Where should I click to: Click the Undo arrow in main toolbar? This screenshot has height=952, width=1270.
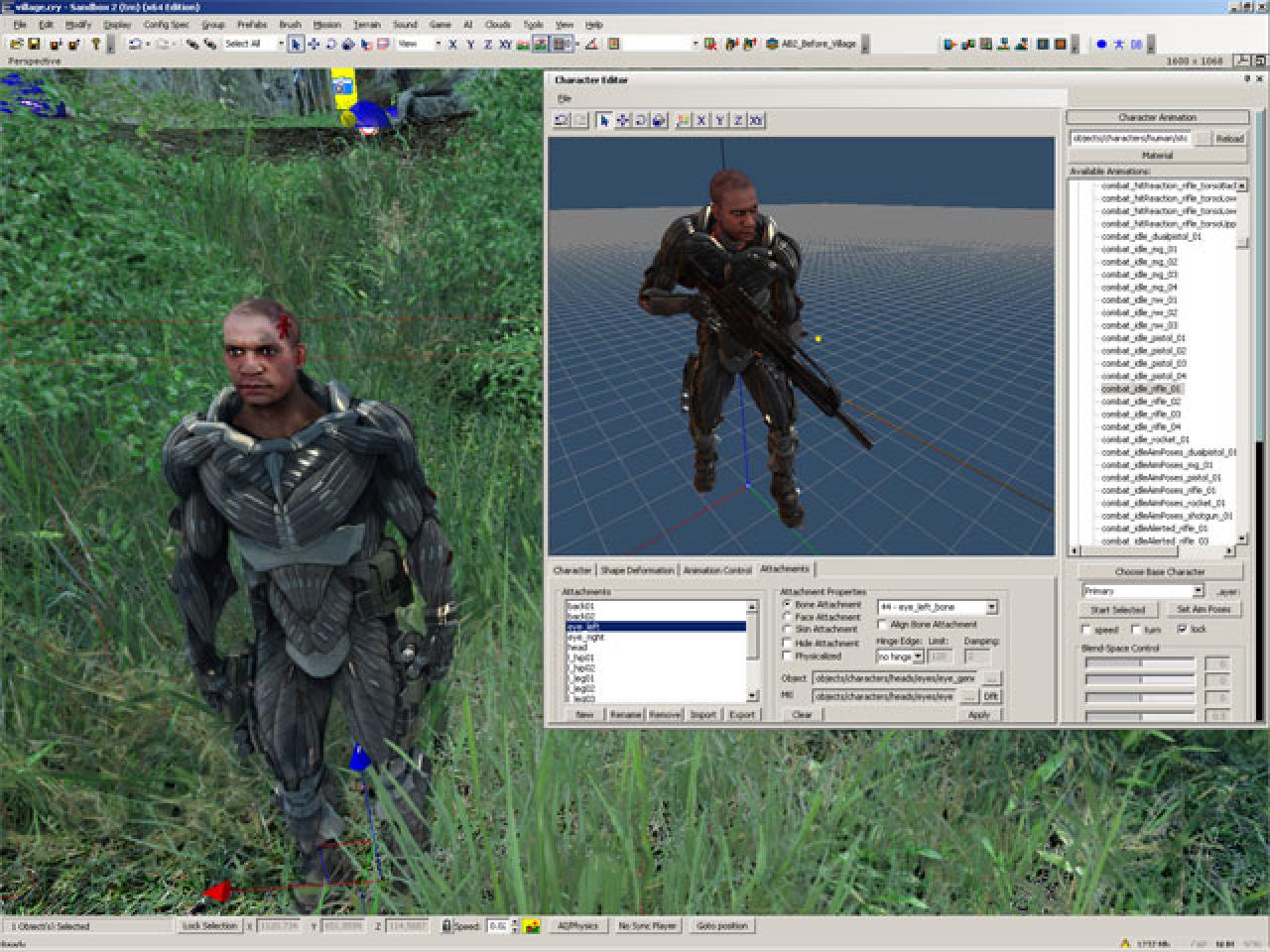[x=134, y=44]
